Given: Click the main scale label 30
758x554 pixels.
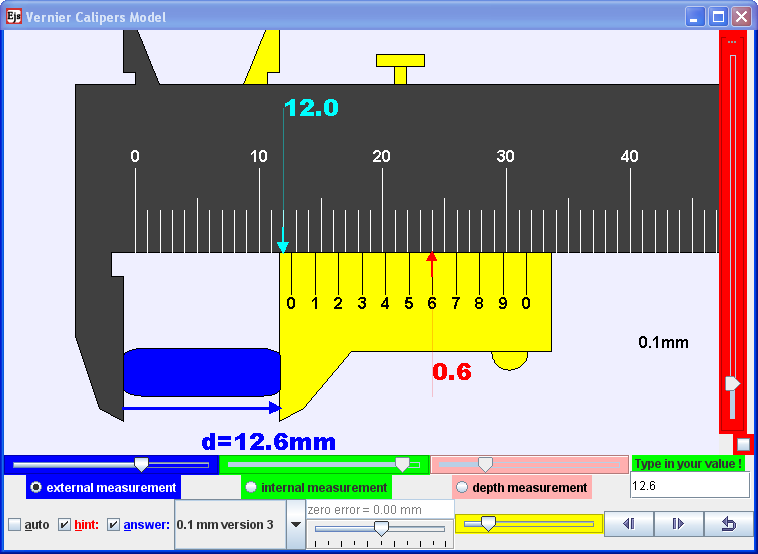Looking at the screenshot, I should pyautogui.click(x=505, y=156).
